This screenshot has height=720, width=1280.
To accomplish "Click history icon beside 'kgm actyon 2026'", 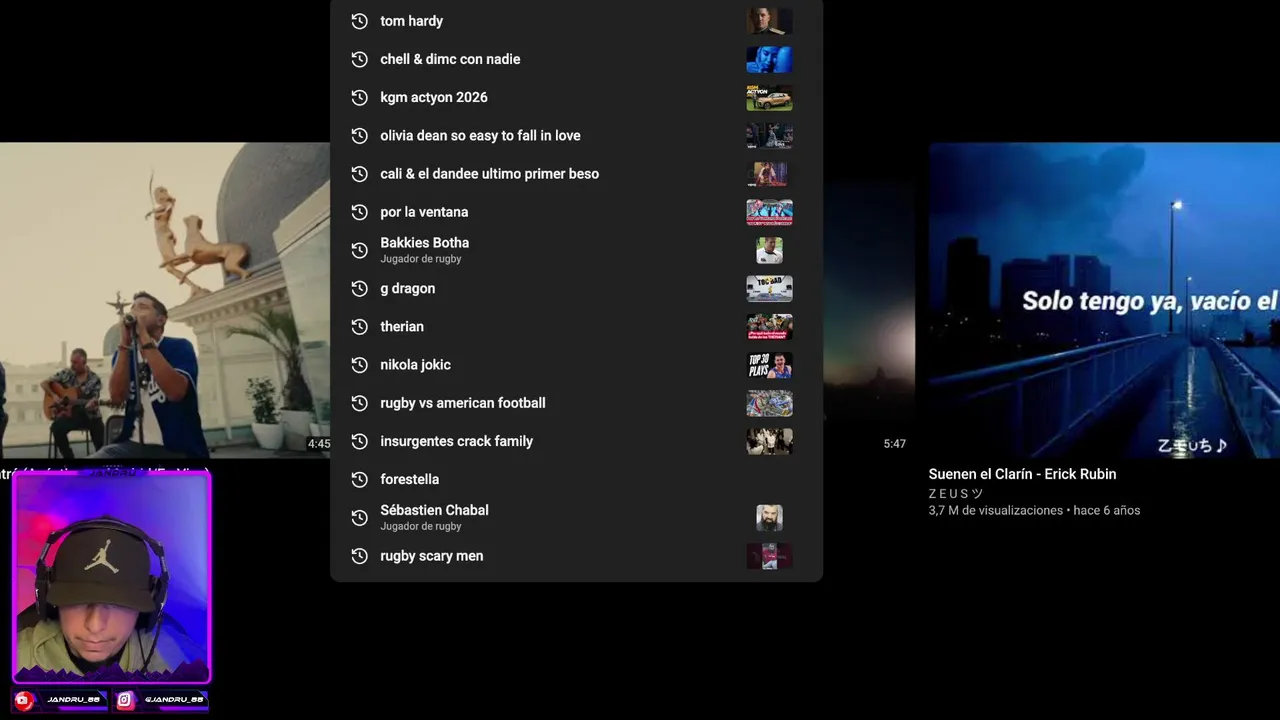I will (x=359, y=97).
